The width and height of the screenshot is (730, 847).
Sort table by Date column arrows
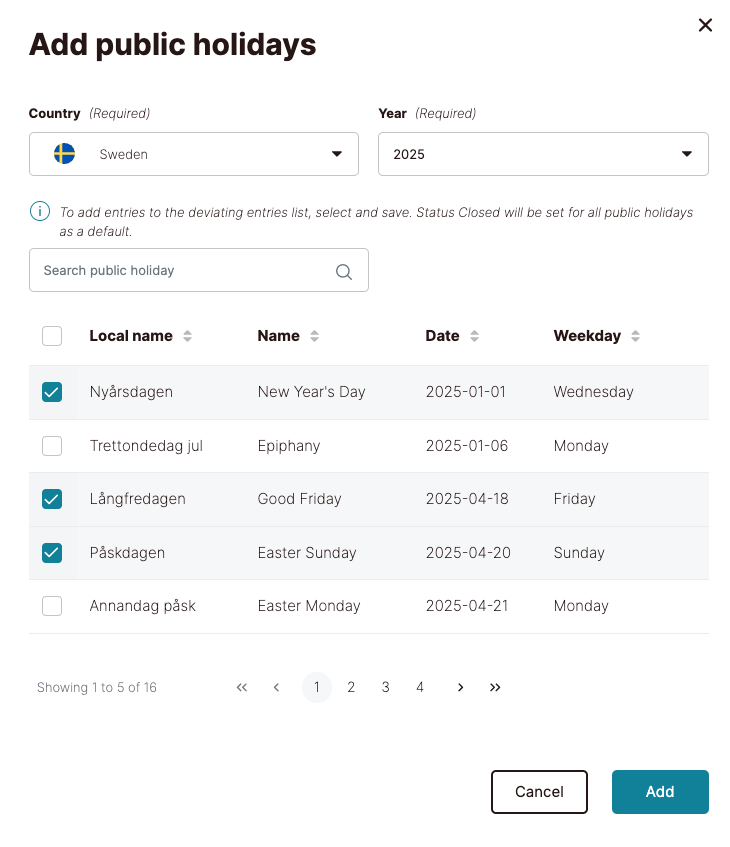point(474,337)
